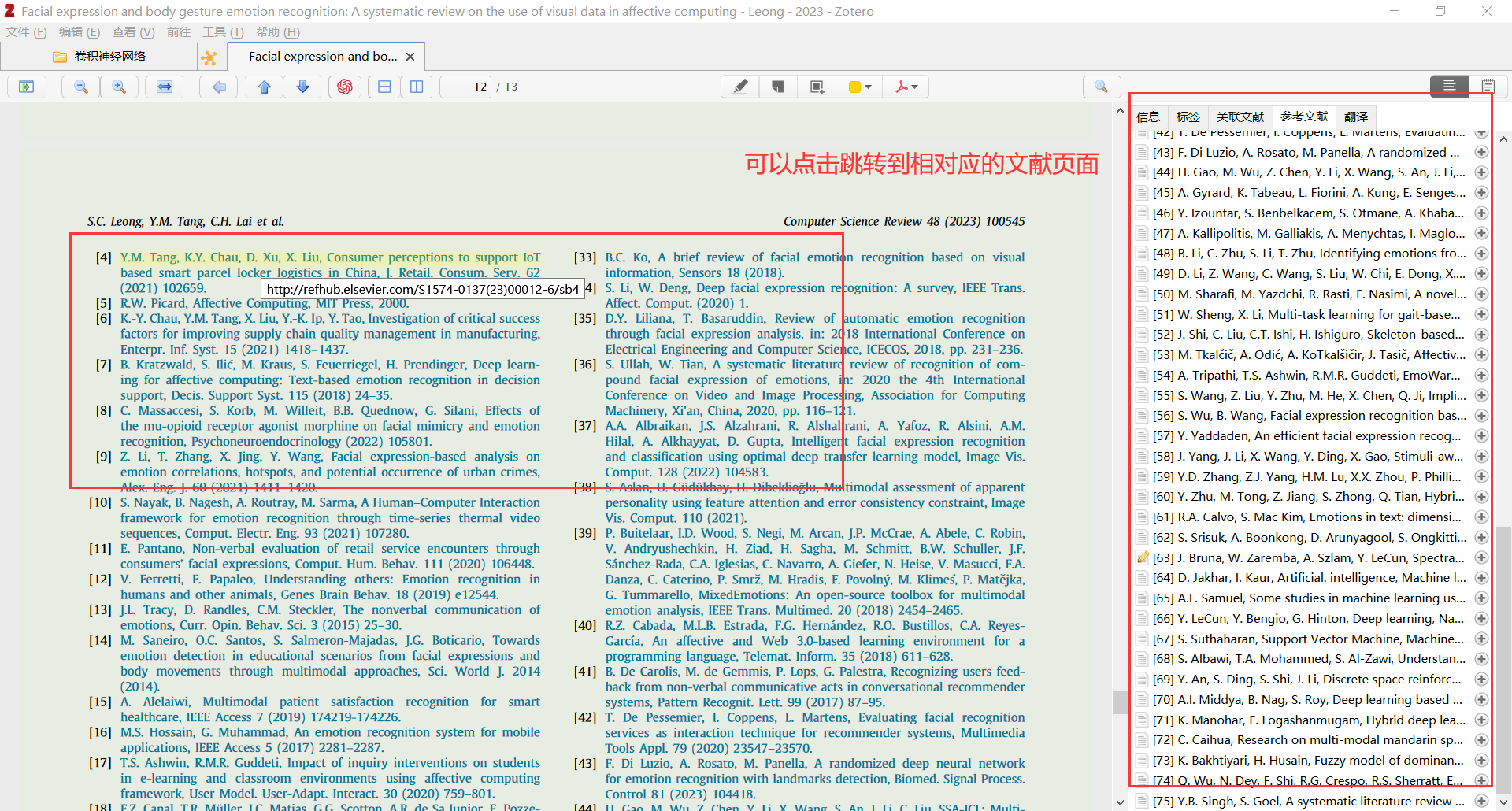Select reference [61] R.A. Calvo text
Image resolution: width=1512 pixels, height=811 pixels.
(x=1309, y=517)
